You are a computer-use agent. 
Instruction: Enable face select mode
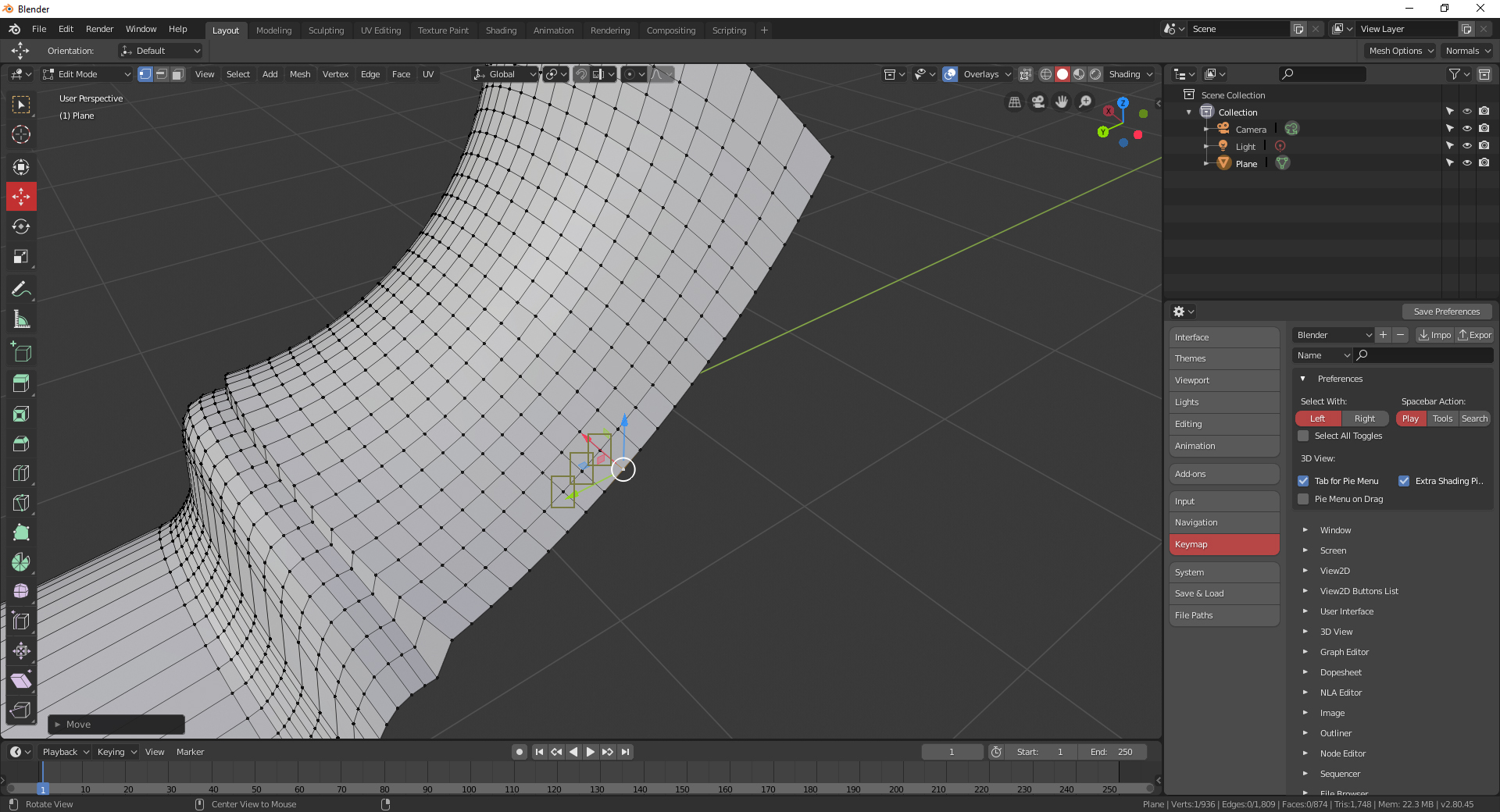(x=177, y=74)
